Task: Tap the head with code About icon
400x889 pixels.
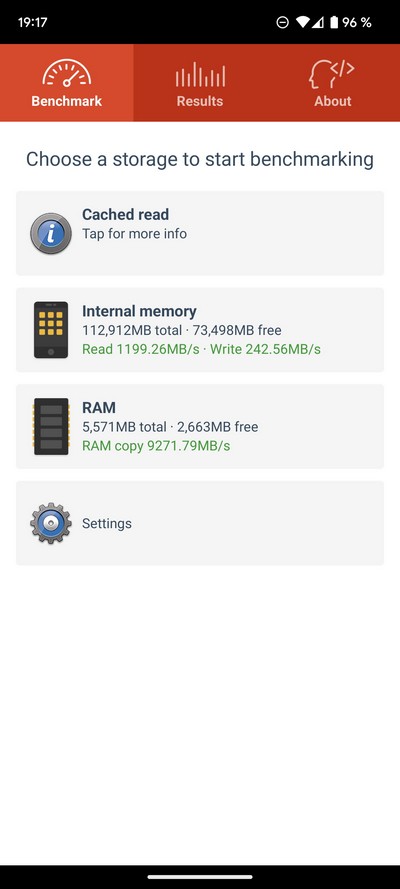Action: pyautogui.click(x=333, y=74)
